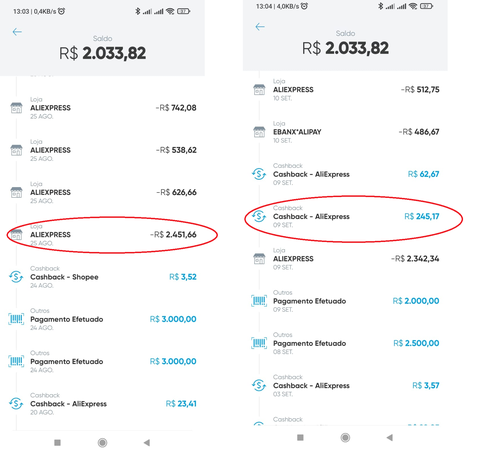Open AliExpress transaction of -R$ 2.451,66
The width and height of the screenshot is (500, 455).
pyautogui.click(x=103, y=235)
